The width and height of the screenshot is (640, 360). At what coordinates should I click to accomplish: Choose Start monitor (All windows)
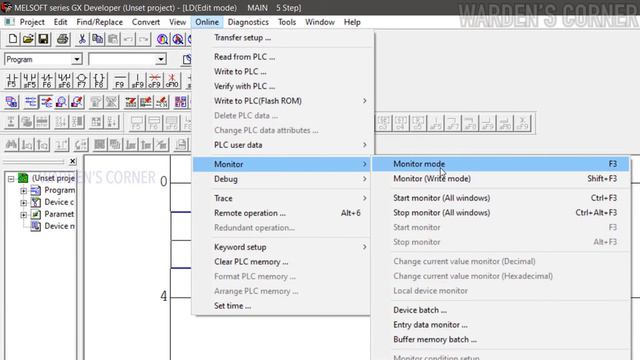[501, 198]
